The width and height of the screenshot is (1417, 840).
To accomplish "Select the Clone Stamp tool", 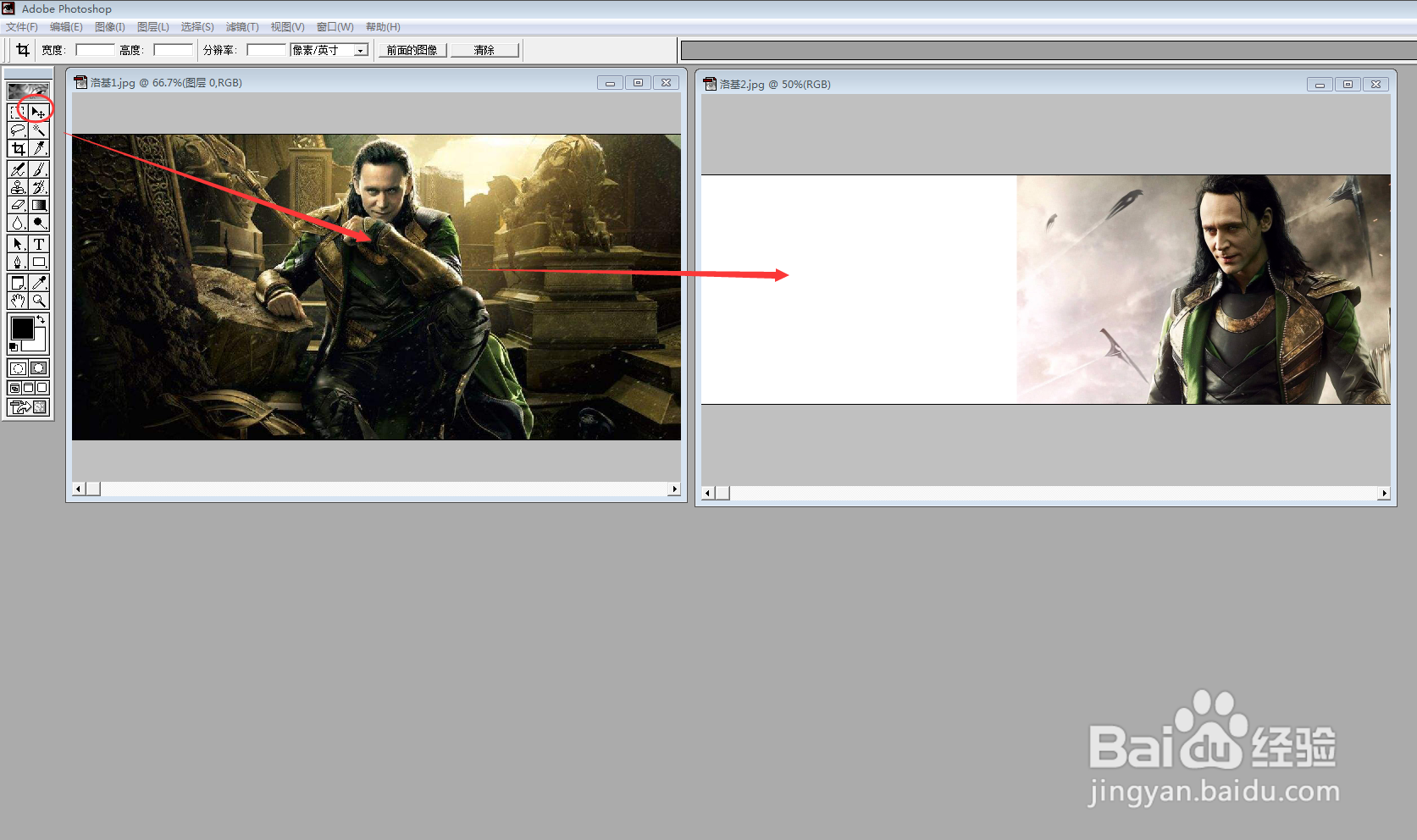I will [18, 187].
